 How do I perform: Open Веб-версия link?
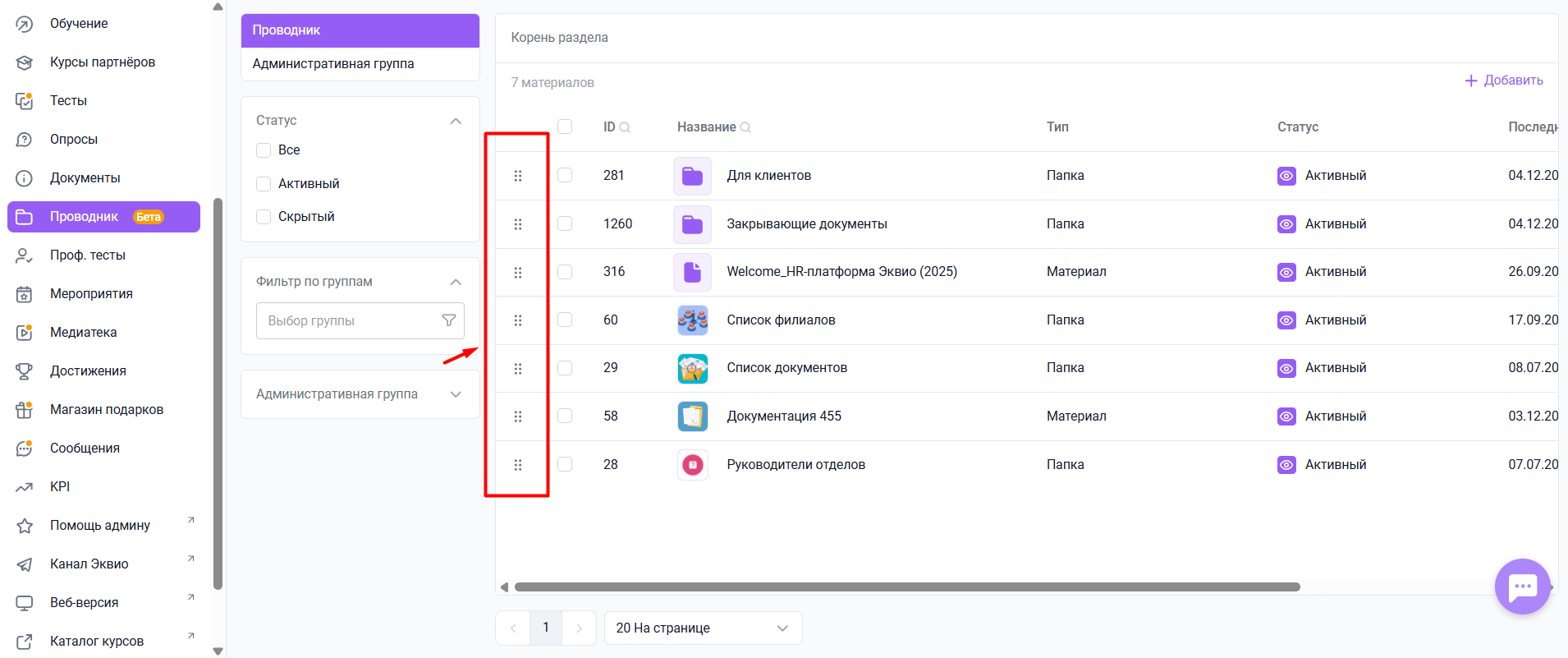tap(103, 603)
